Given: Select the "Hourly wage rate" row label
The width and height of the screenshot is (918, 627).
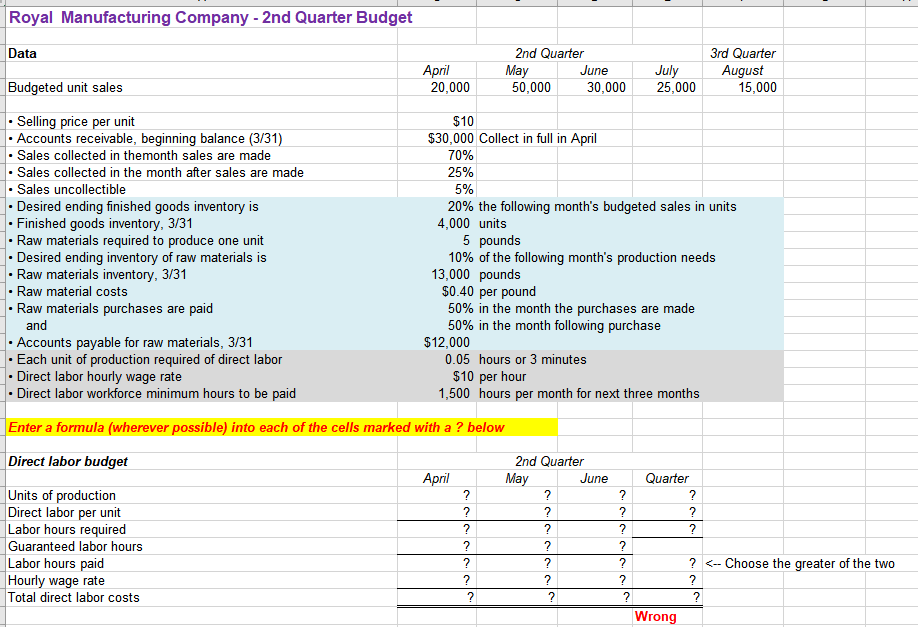Looking at the screenshot, I should 56,580.
